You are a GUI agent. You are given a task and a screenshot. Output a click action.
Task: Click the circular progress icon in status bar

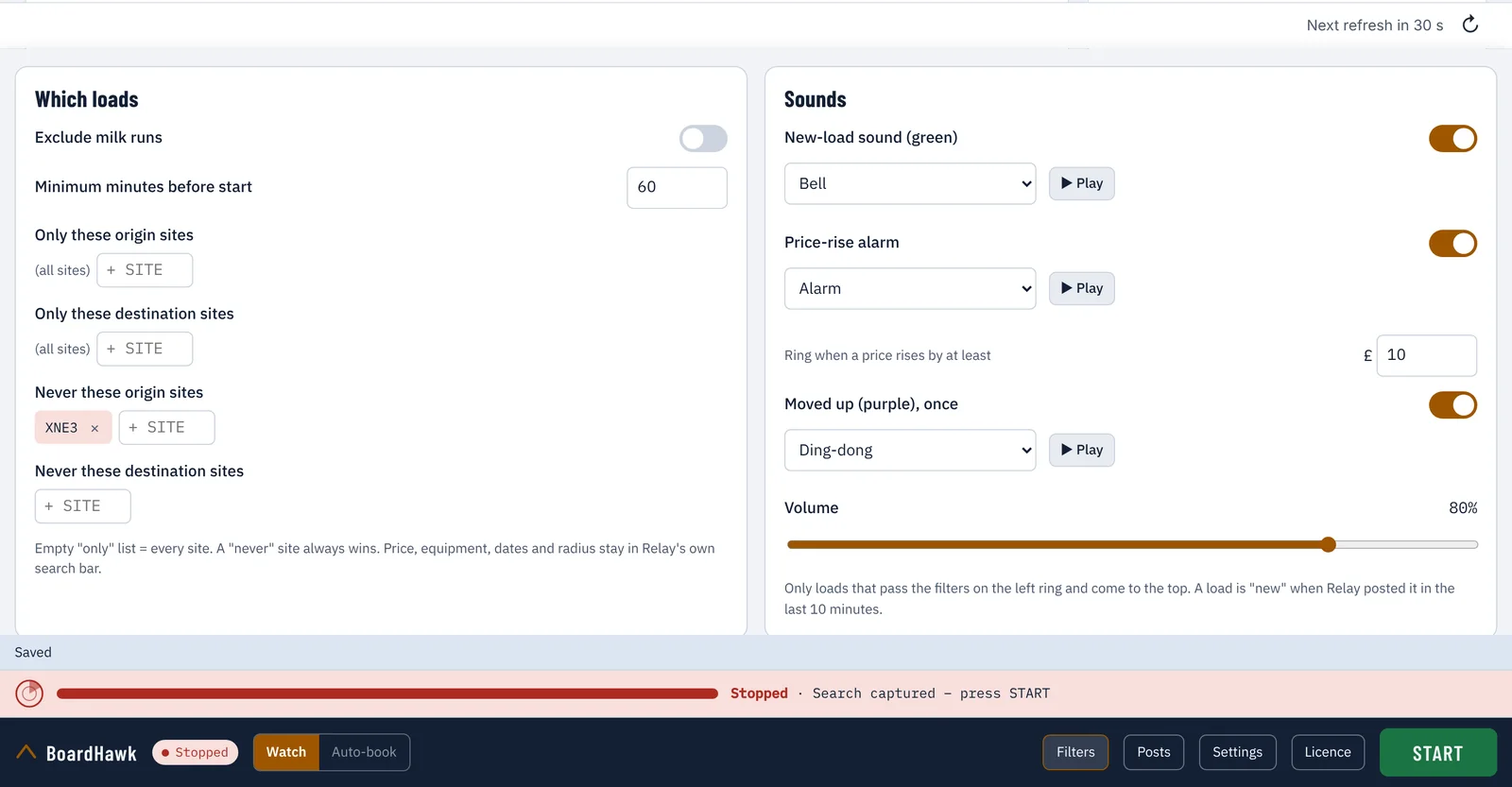(29, 693)
